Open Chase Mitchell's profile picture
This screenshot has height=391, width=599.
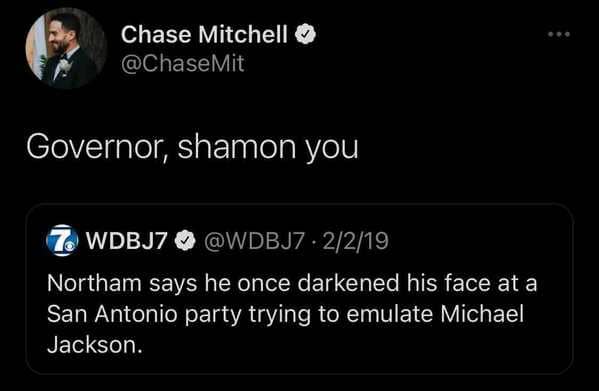pyautogui.click(x=66, y=48)
